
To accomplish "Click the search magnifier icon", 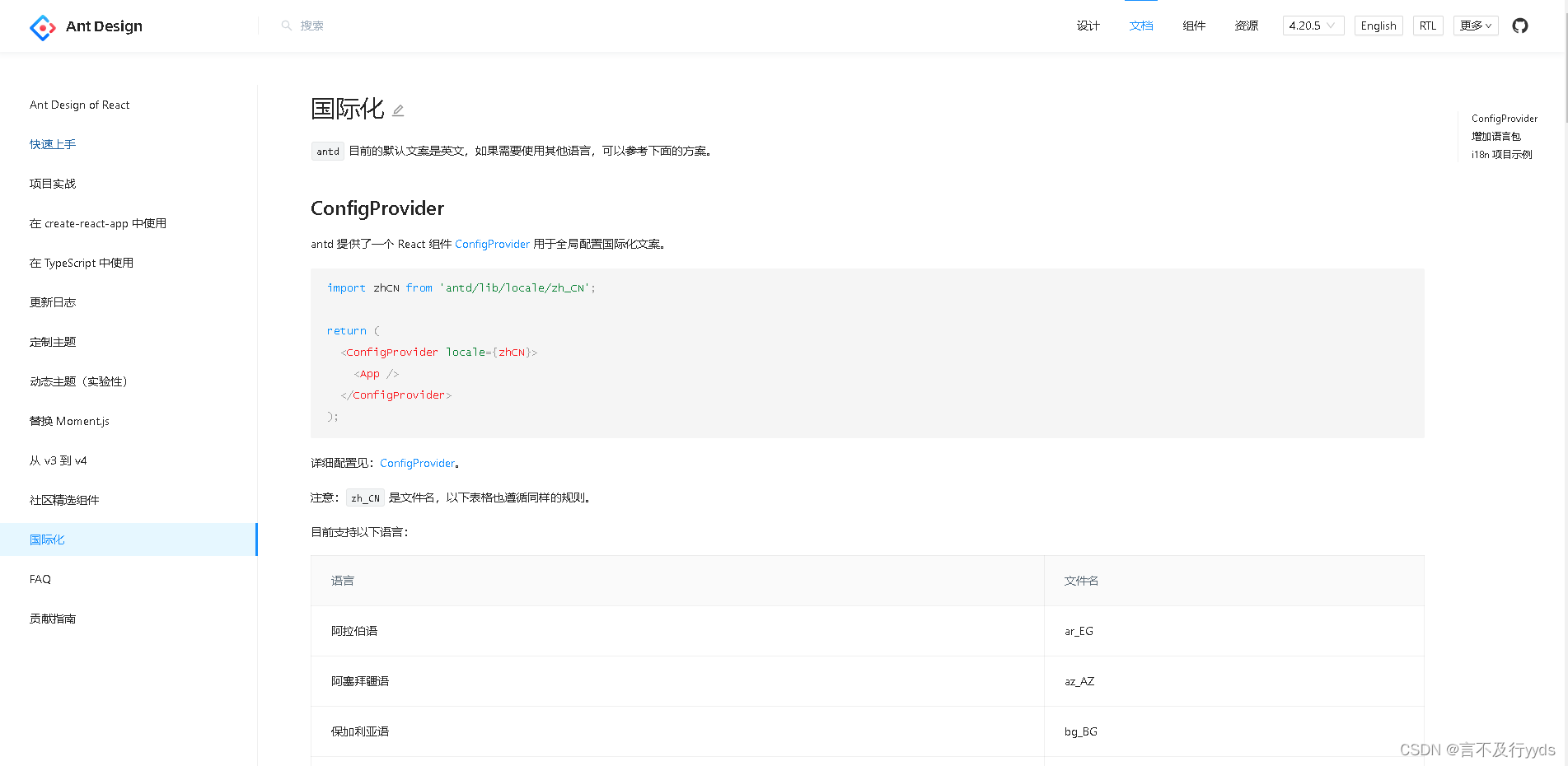I will 287,26.
